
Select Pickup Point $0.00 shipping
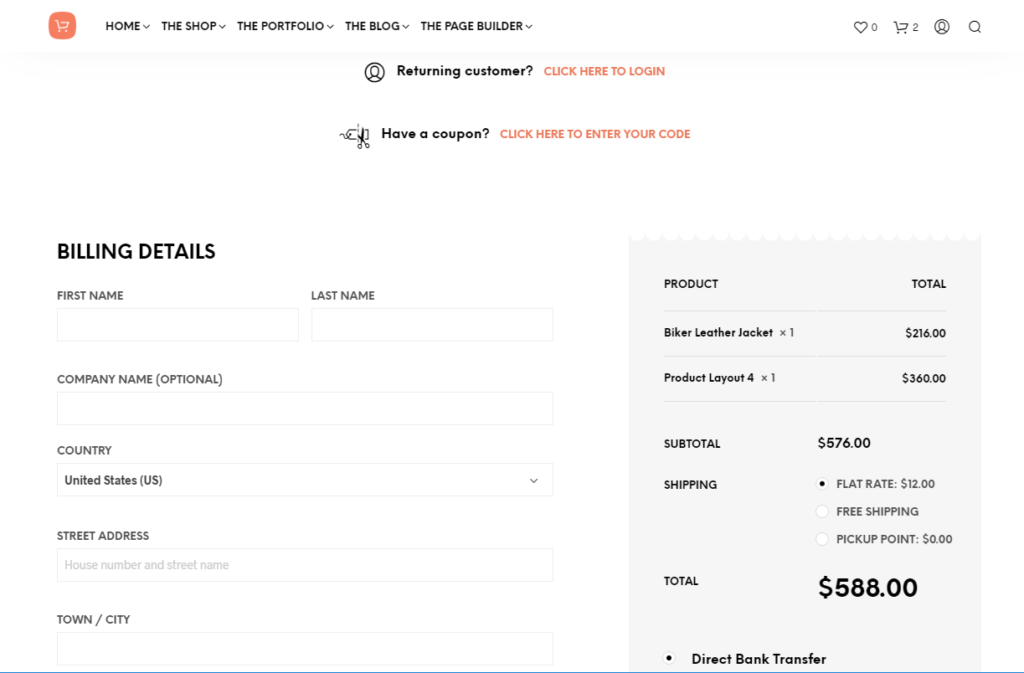pos(822,539)
